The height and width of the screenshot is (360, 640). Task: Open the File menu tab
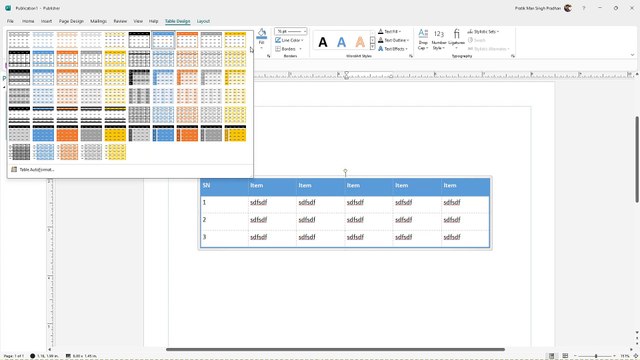coord(10,21)
